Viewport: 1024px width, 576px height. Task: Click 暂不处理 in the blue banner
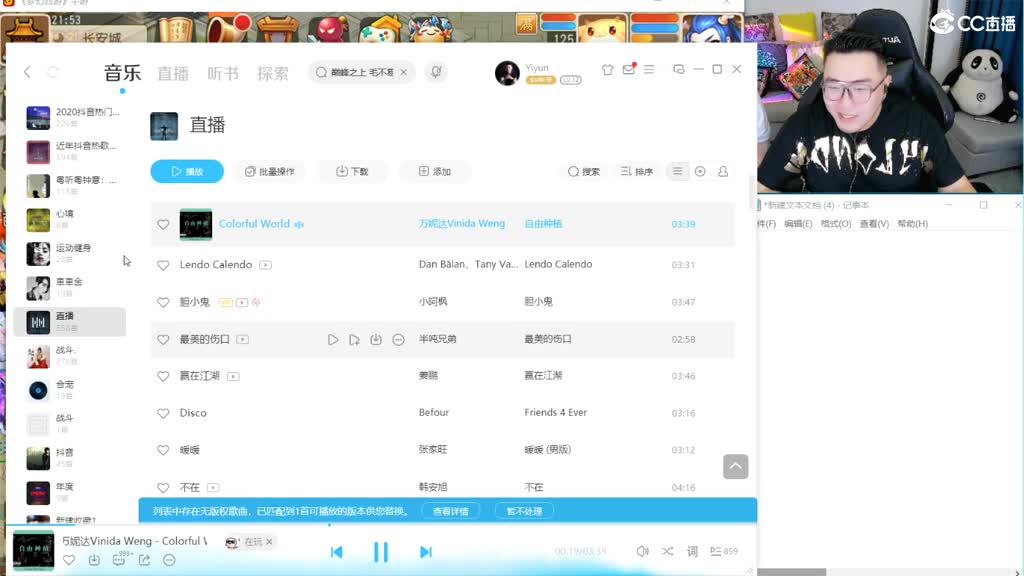(x=524, y=511)
